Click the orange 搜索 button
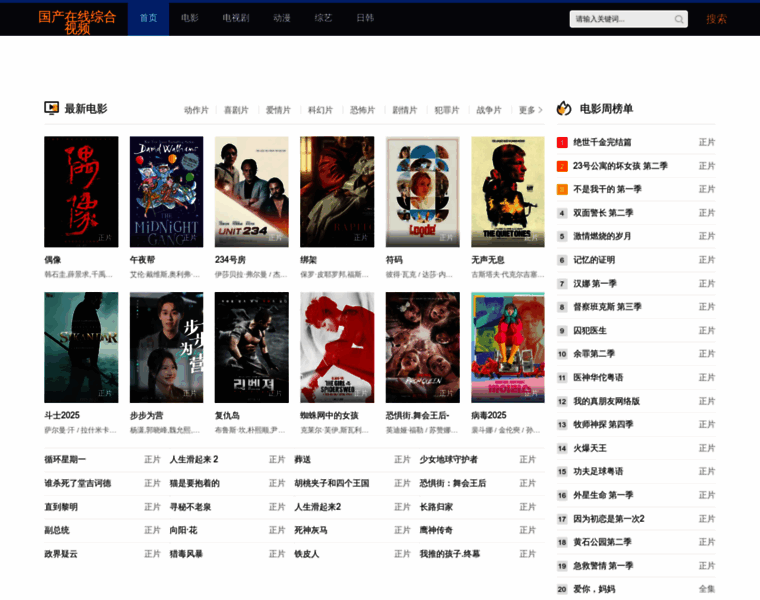760x600 pixels. [x=716, y=19]
